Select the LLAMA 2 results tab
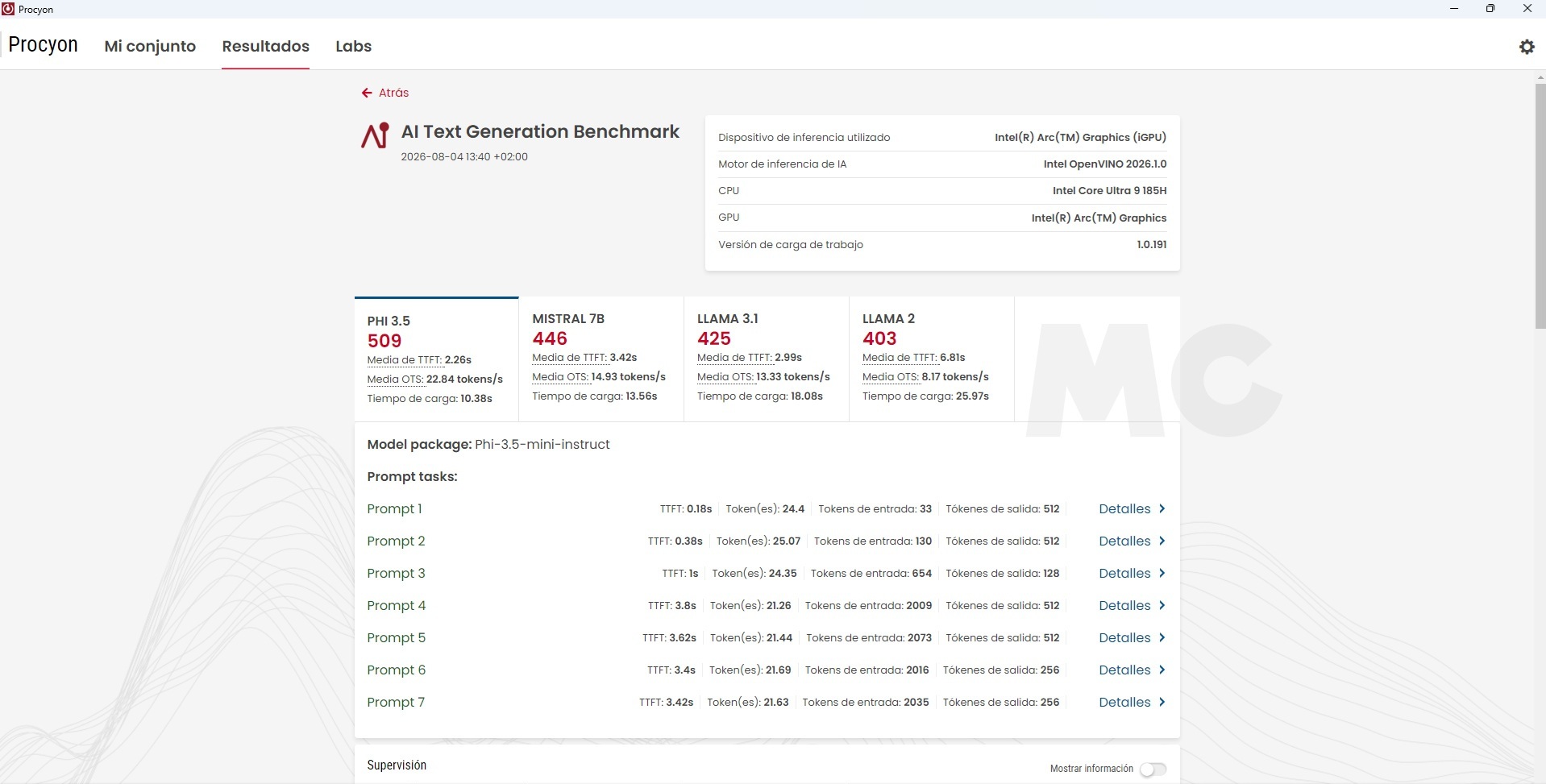The image size is (1546, 784). 932,359
